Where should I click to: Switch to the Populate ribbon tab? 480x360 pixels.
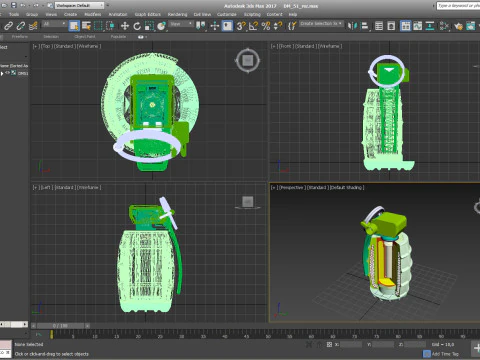[x=118, y=37]
